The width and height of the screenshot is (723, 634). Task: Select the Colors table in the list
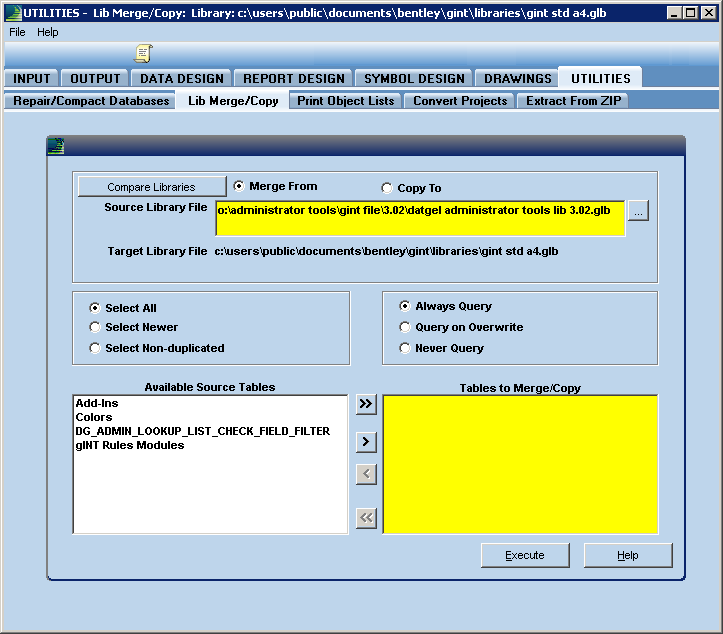click(94, 417)
